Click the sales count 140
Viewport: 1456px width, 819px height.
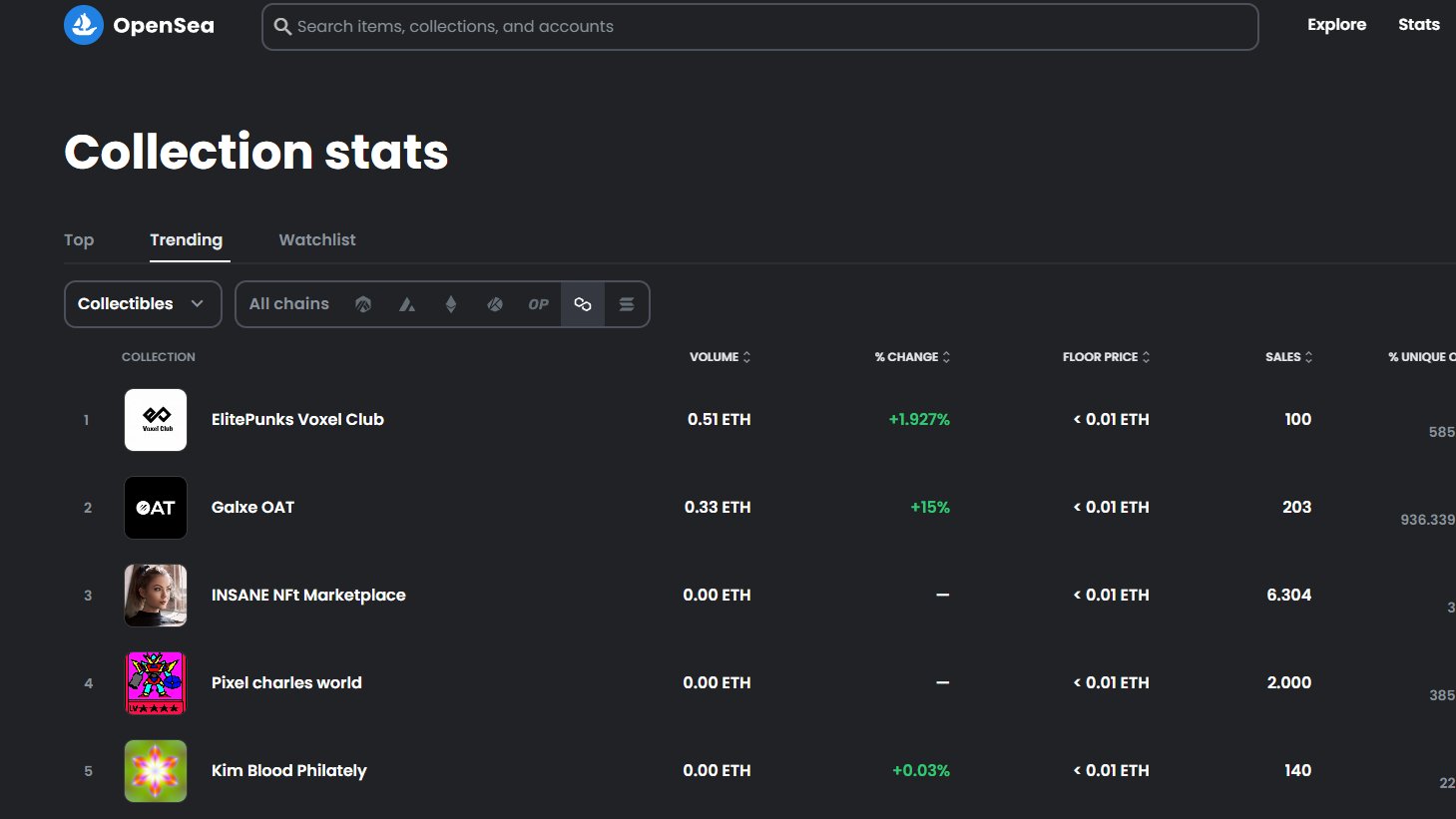click(1298, 771)
